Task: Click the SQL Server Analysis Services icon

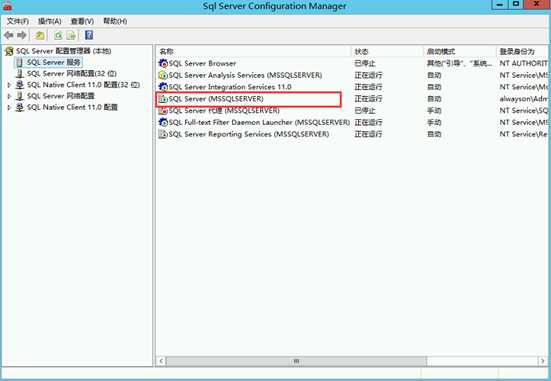Action: pyautogui.click(x=163, y=75)
